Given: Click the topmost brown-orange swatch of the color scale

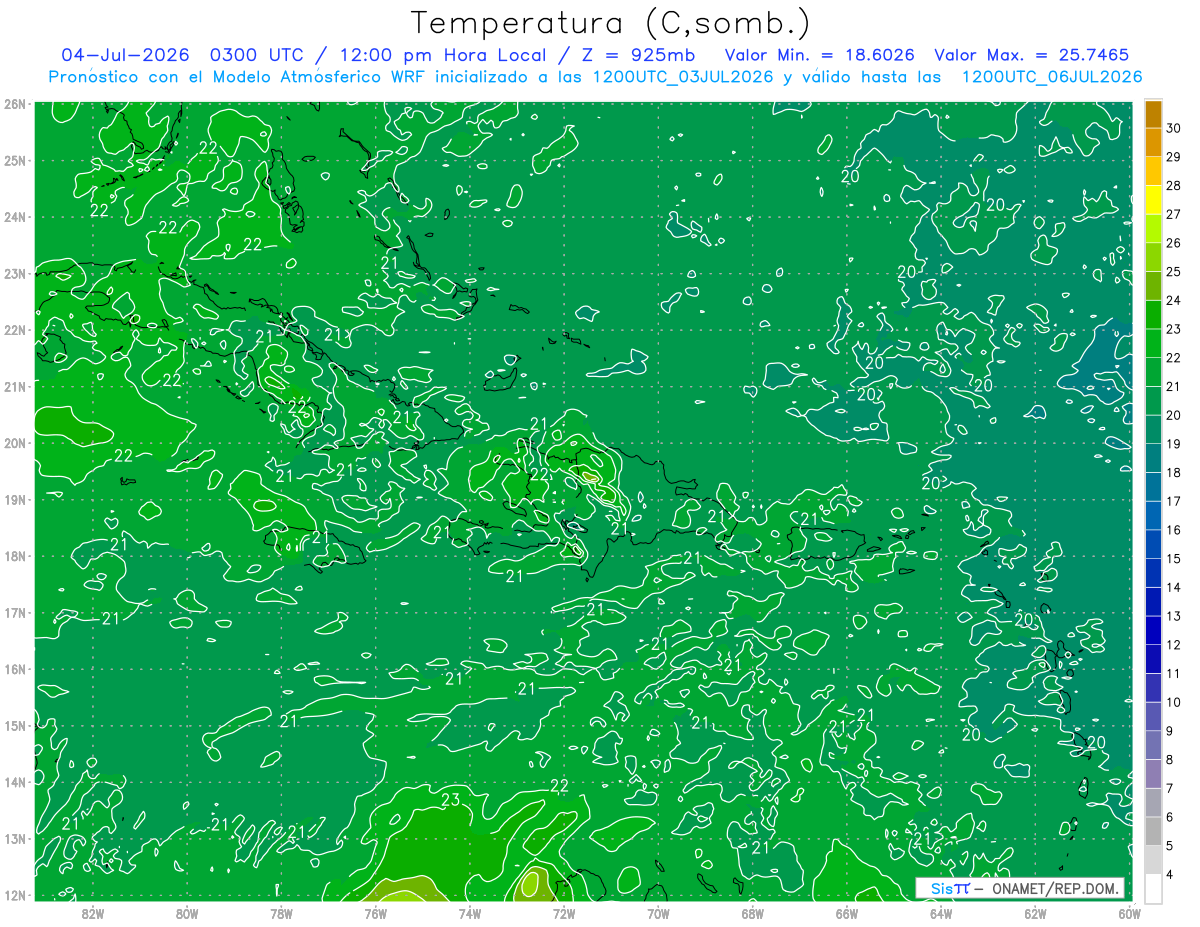Looking at the screenshot, I should (1153, 114).
